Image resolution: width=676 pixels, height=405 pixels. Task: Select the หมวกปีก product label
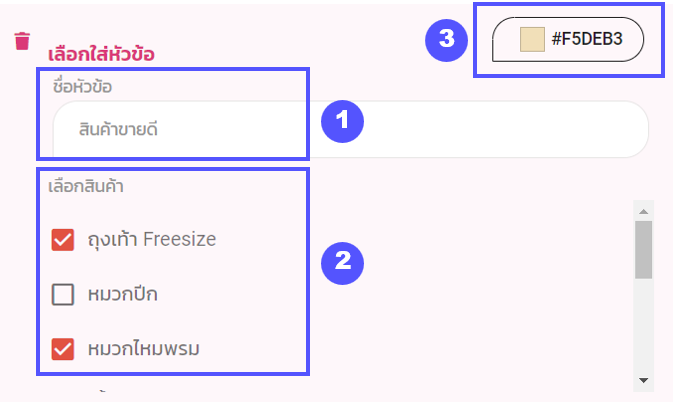pos(122,295)
